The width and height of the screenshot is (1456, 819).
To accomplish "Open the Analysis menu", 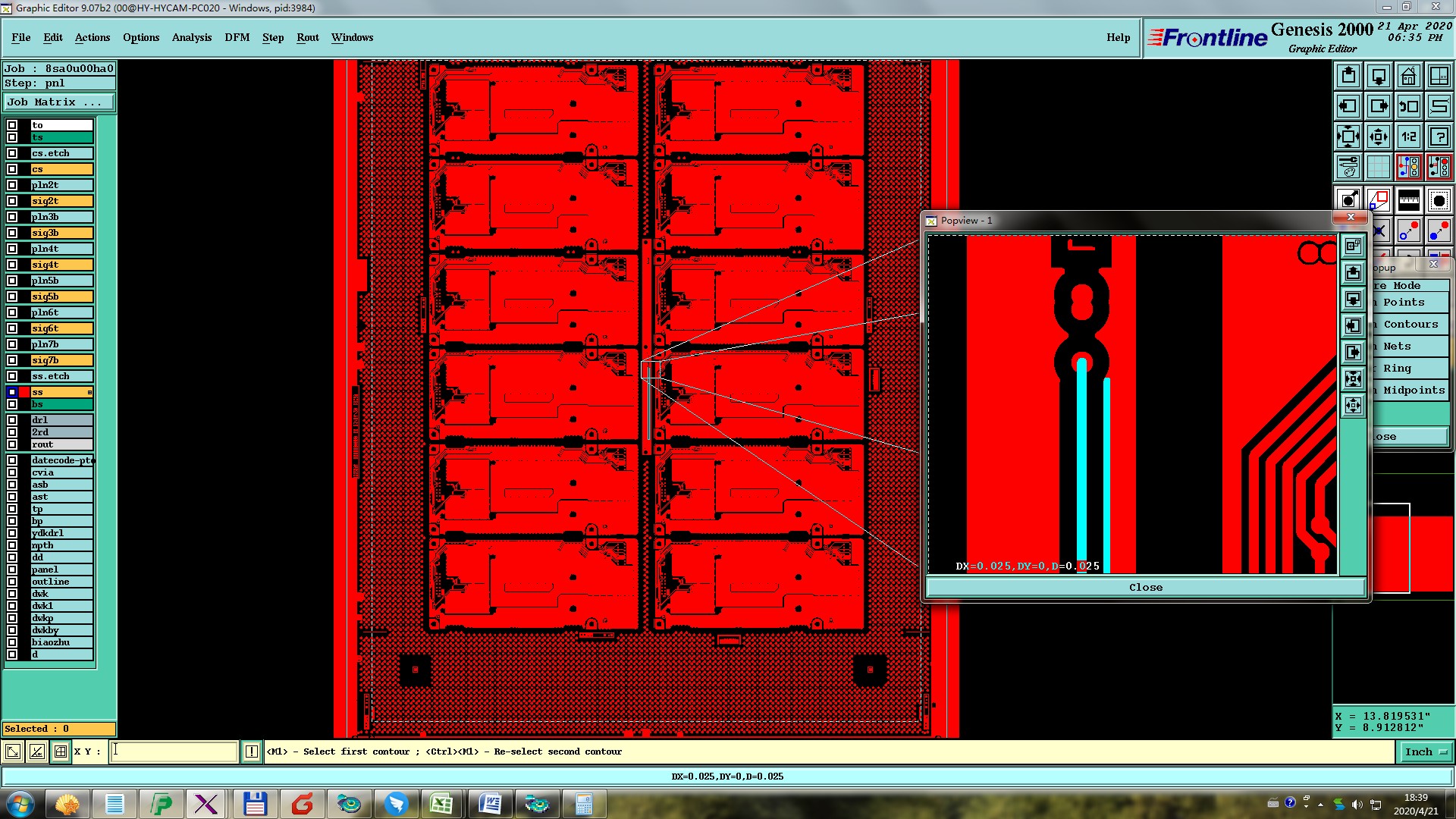I will click(191, 37).
